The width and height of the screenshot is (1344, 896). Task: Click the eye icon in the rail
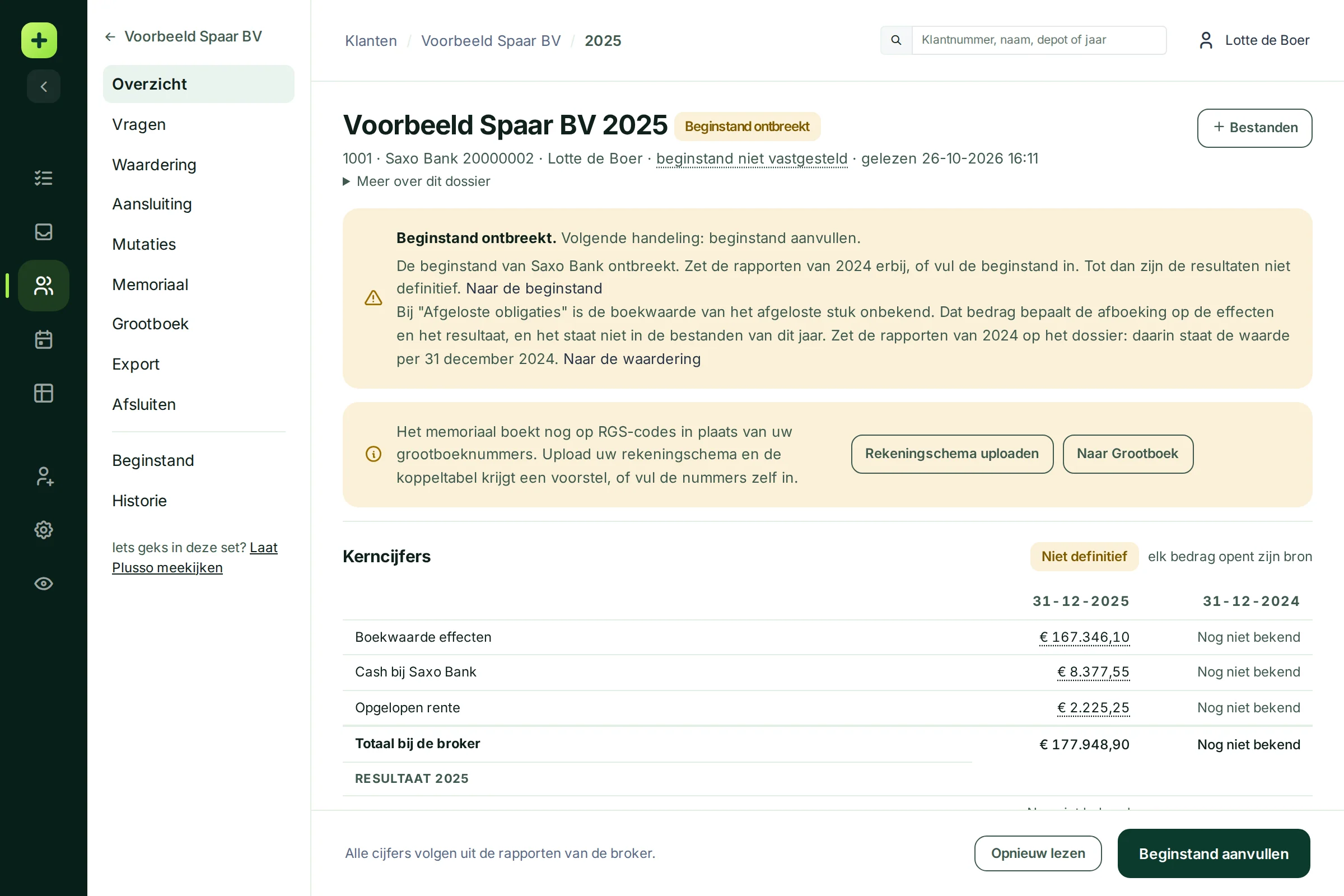(44, 584)
